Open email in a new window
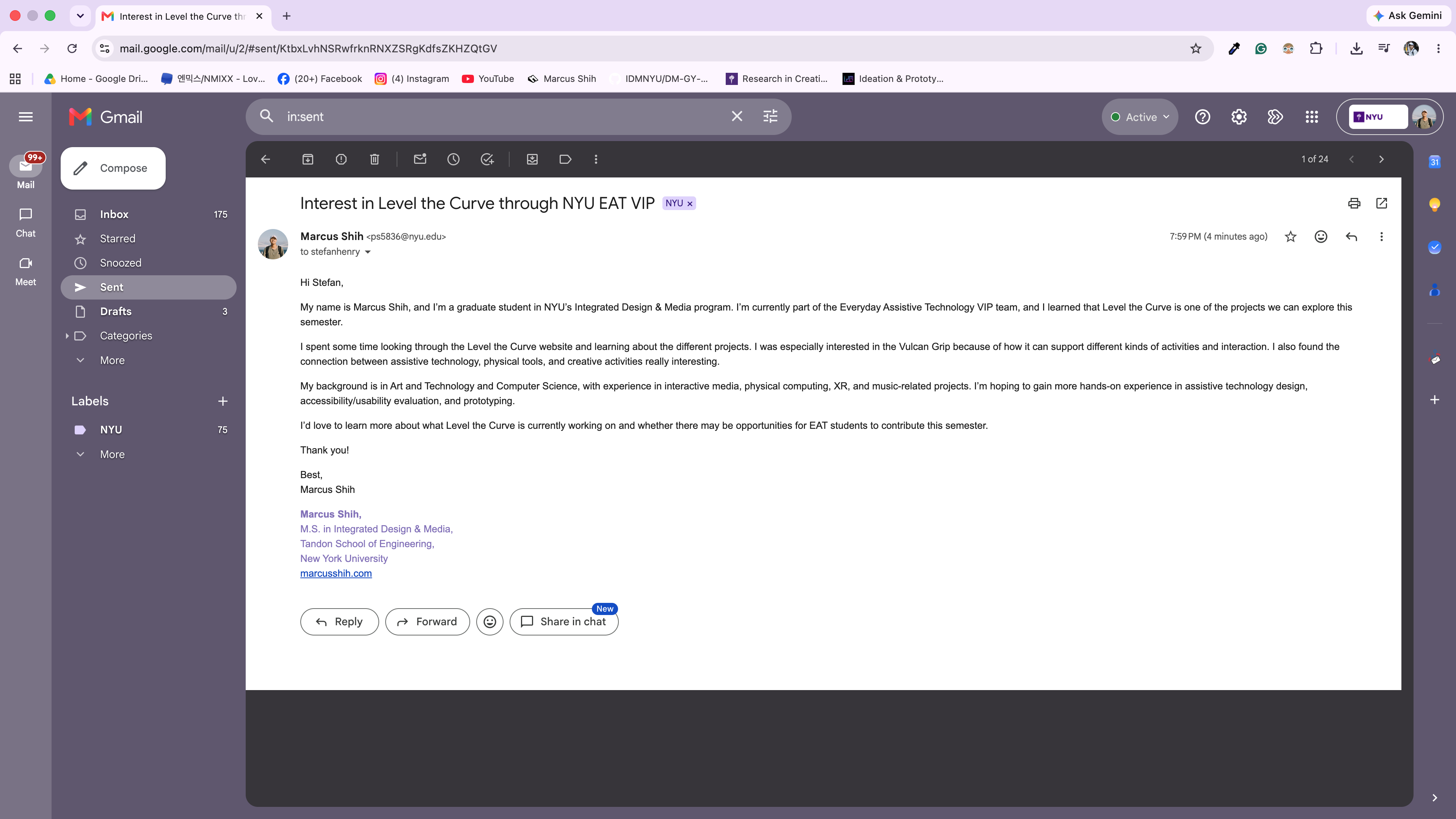The image size is (1456, 819). [x=1381, y=204]
